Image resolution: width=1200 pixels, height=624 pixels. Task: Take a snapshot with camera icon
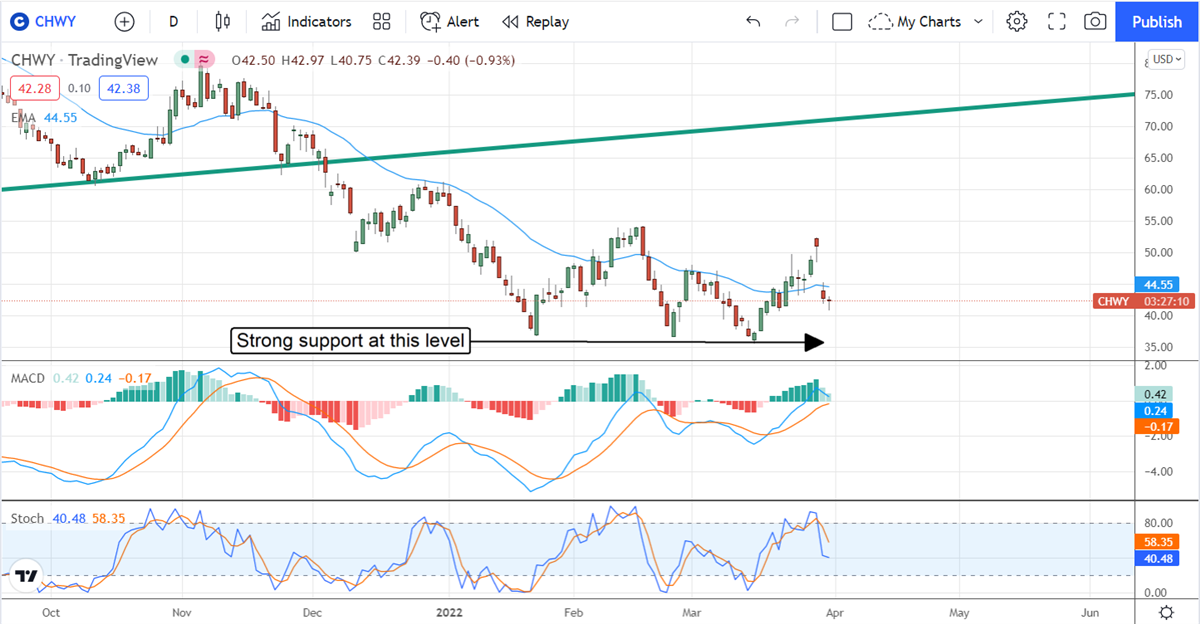click(x=1096, y=21)
